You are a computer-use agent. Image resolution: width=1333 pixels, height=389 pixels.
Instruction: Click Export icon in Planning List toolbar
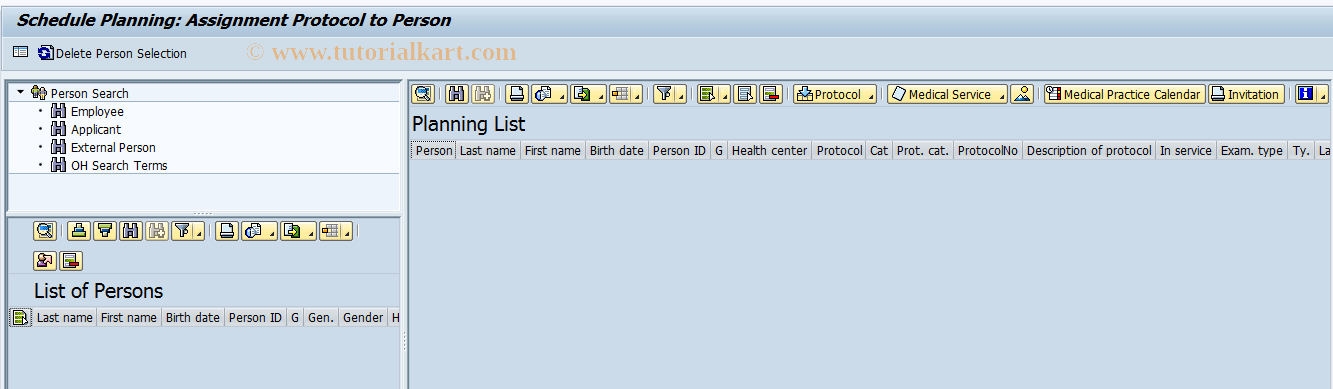(x=581, y=94)
